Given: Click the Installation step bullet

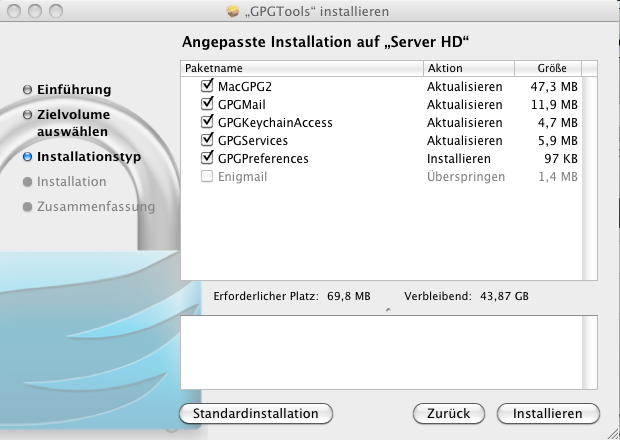Looking at the screenshot, I should tap(27, 182).
